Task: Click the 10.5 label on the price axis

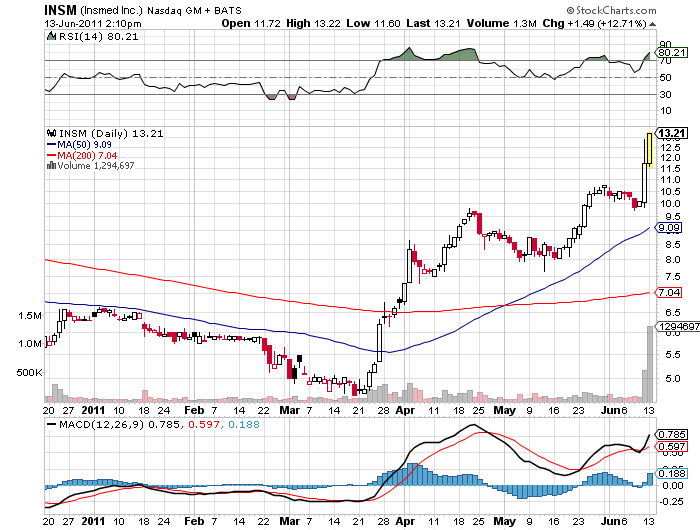Action: 671,192
